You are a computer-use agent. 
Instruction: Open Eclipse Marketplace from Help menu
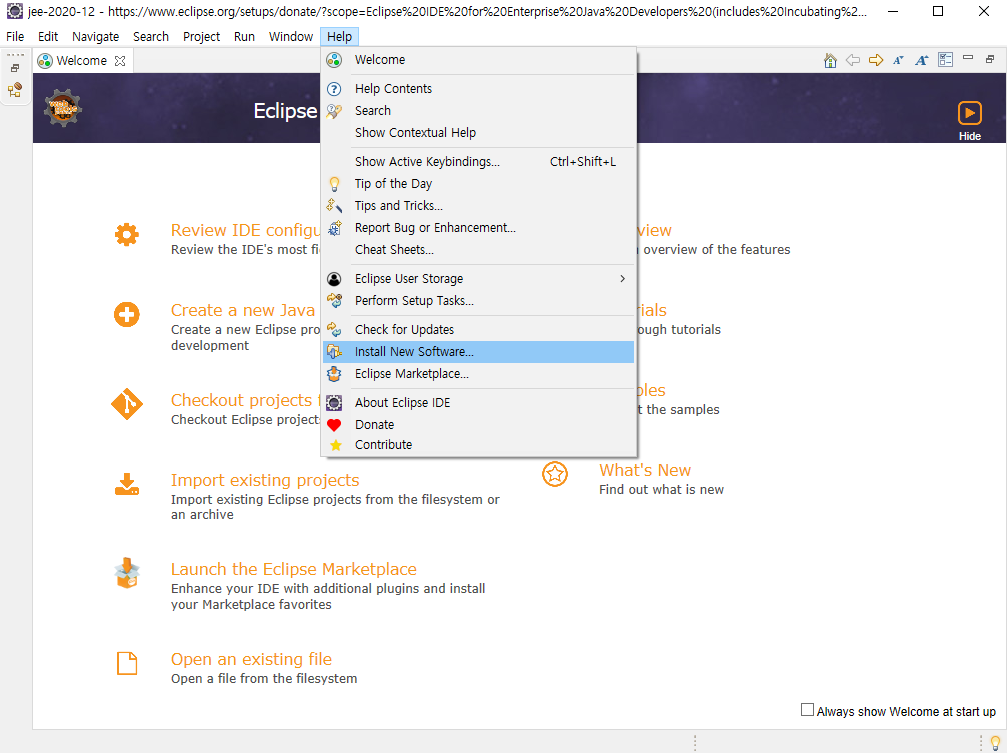point(478,374)
